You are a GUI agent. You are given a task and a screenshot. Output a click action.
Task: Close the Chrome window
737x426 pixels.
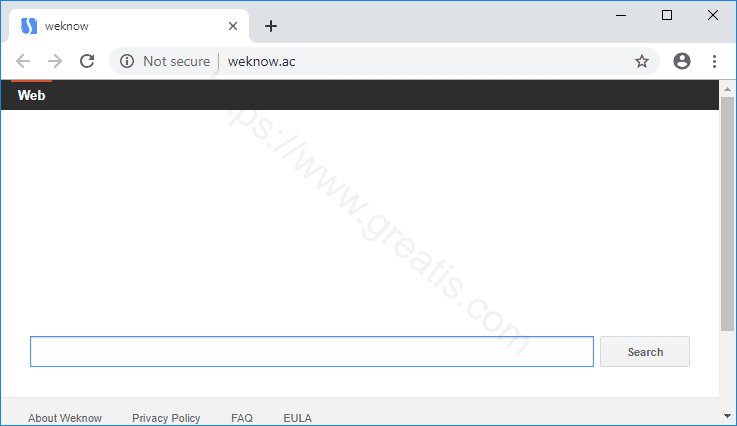(713, 16)
